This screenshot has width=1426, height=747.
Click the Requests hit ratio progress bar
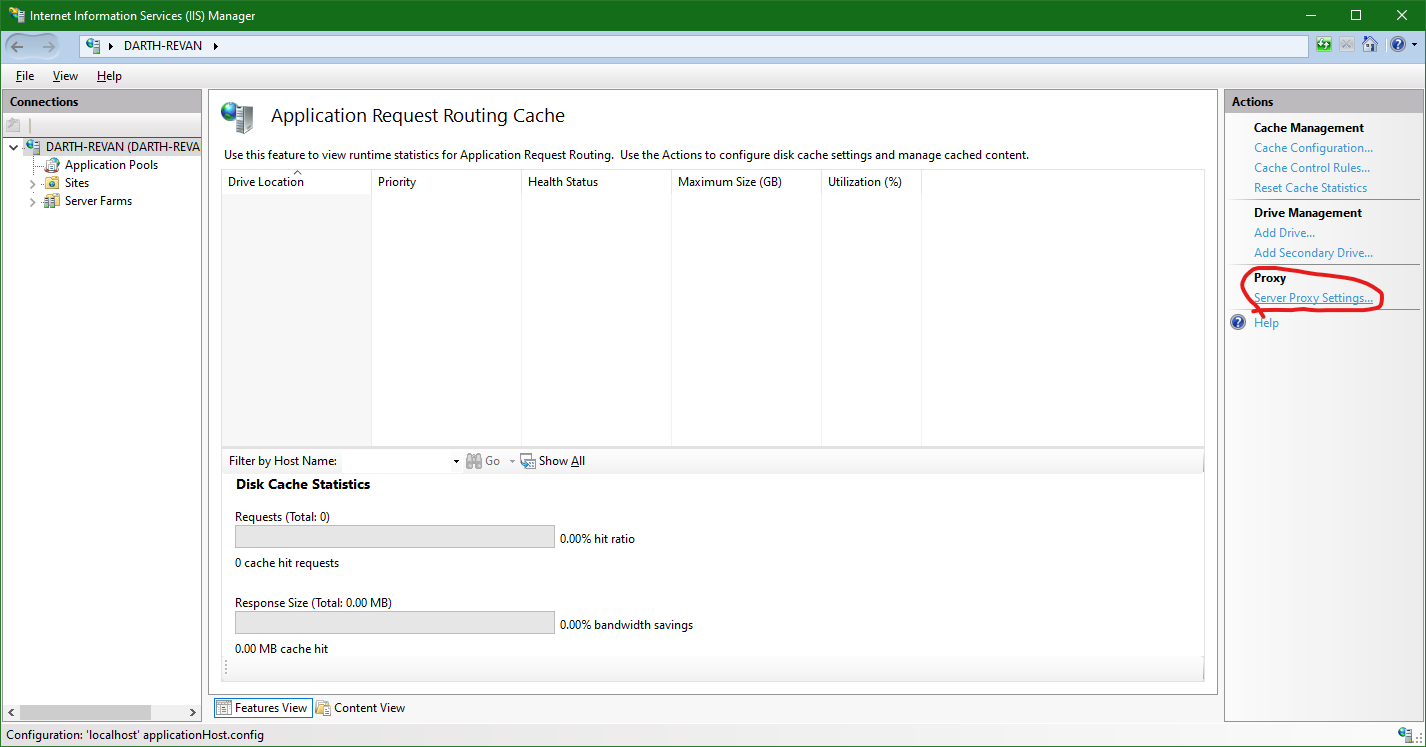coord(393,536)
